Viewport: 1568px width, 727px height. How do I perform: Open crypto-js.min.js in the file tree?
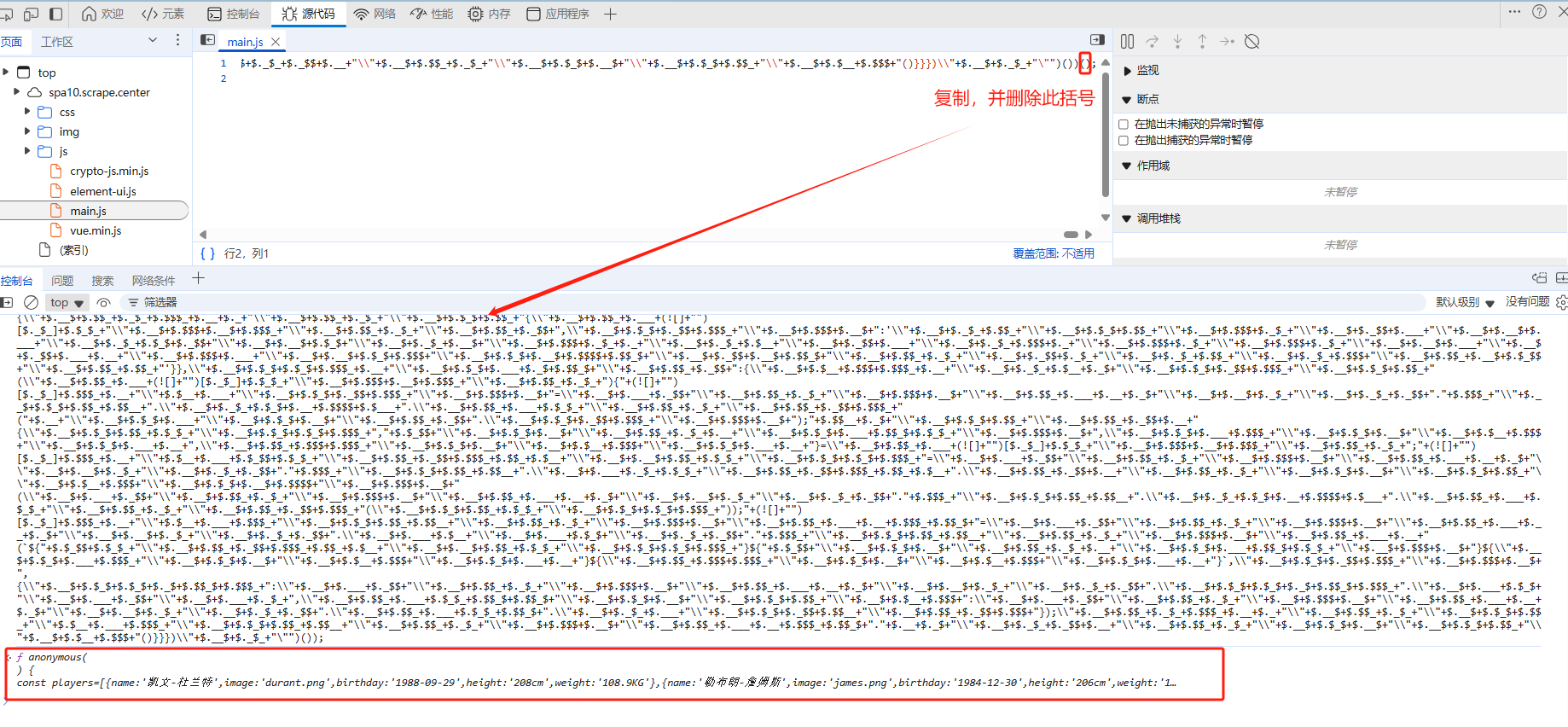[x=109, y=171]
